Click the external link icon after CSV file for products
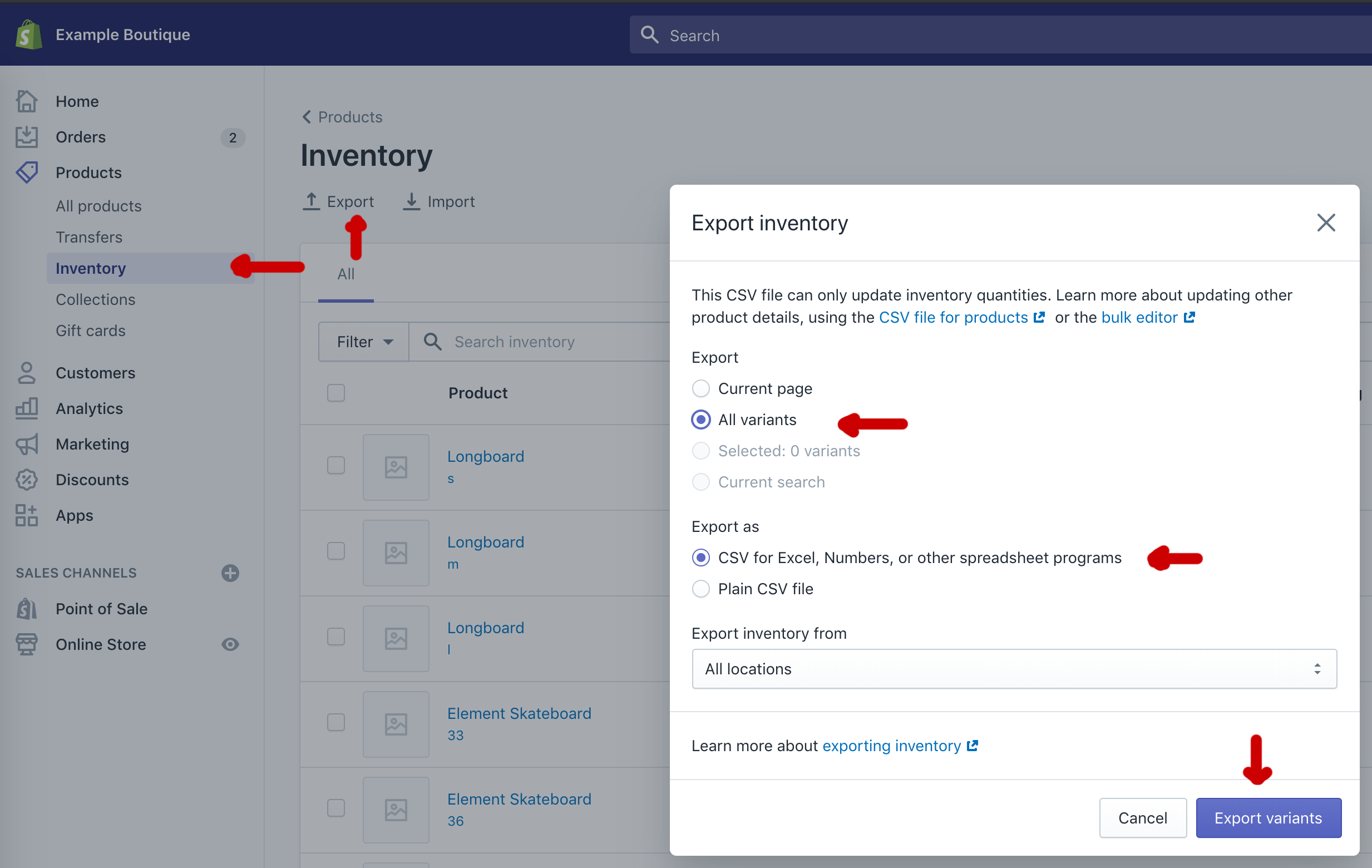The width and height of the screenshot is (1372, 868). tap(1039, 317)
